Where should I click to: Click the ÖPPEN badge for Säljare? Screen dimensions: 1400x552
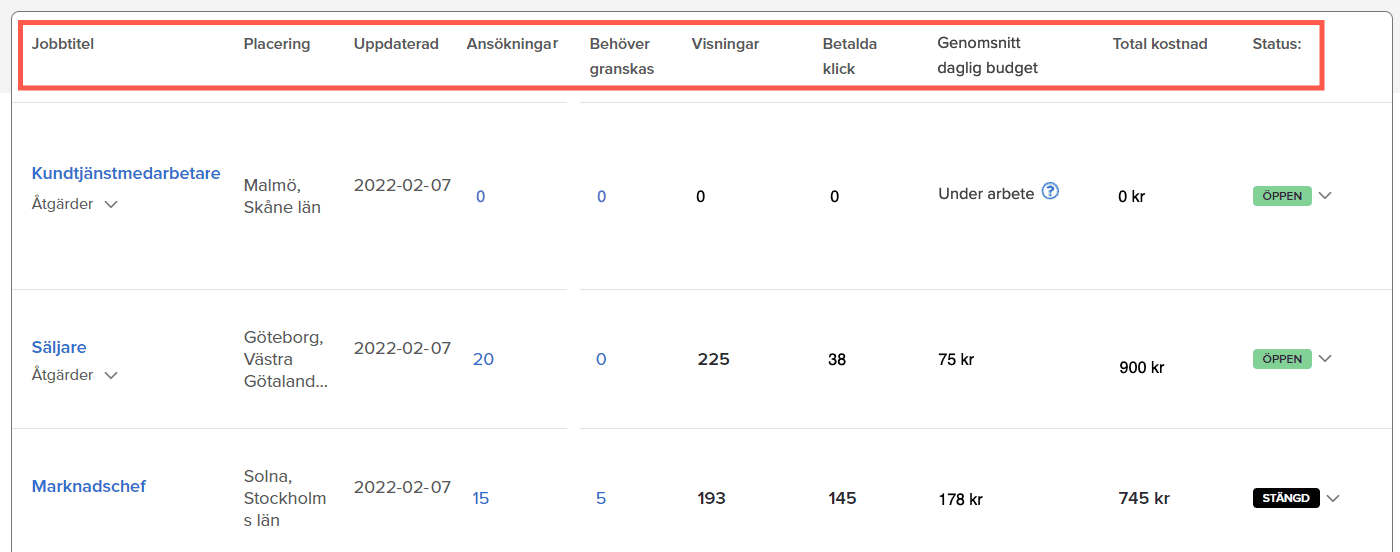1282,358
